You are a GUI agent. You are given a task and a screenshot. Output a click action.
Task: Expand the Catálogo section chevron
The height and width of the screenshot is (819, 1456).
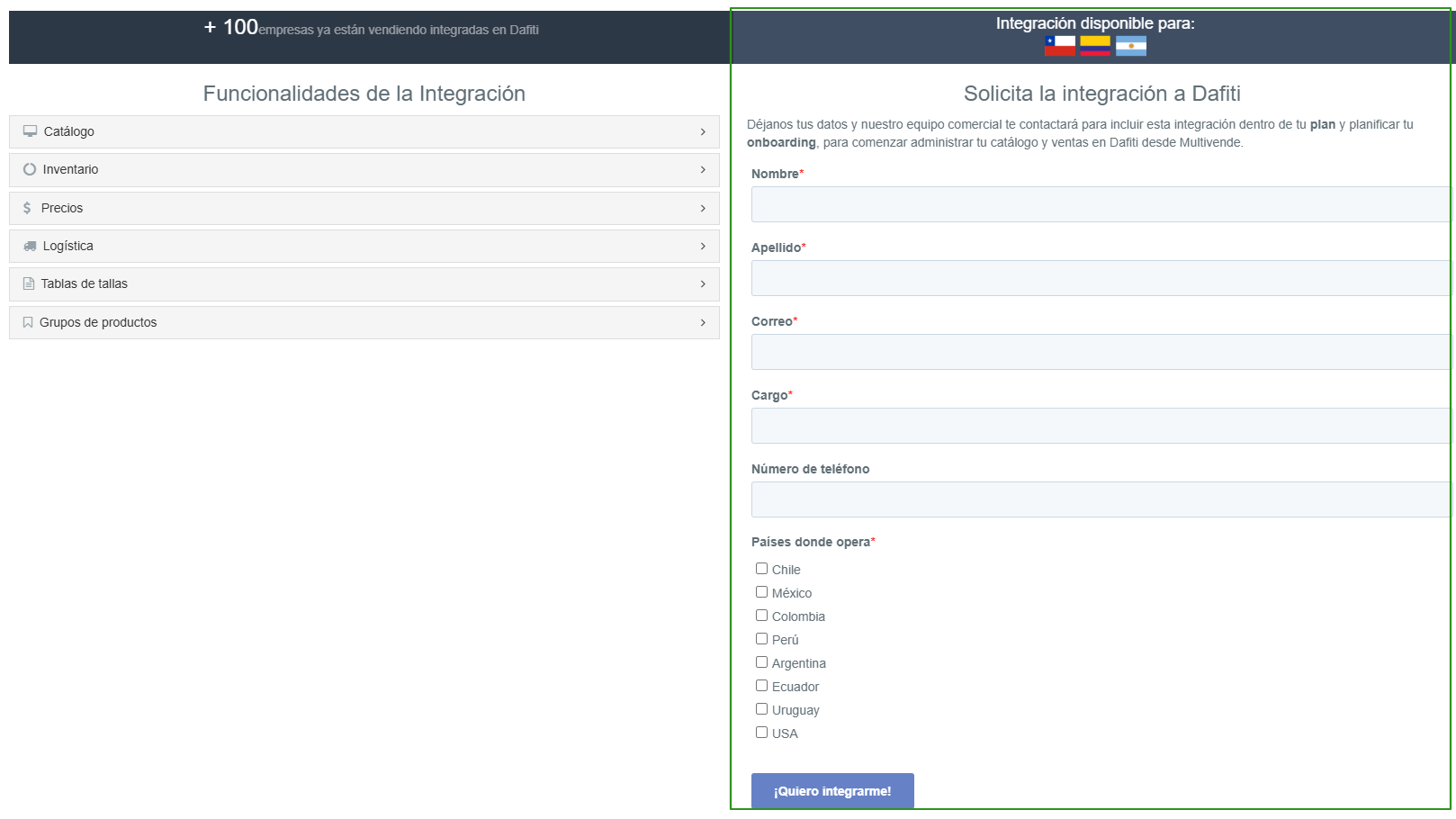point(703,131)
